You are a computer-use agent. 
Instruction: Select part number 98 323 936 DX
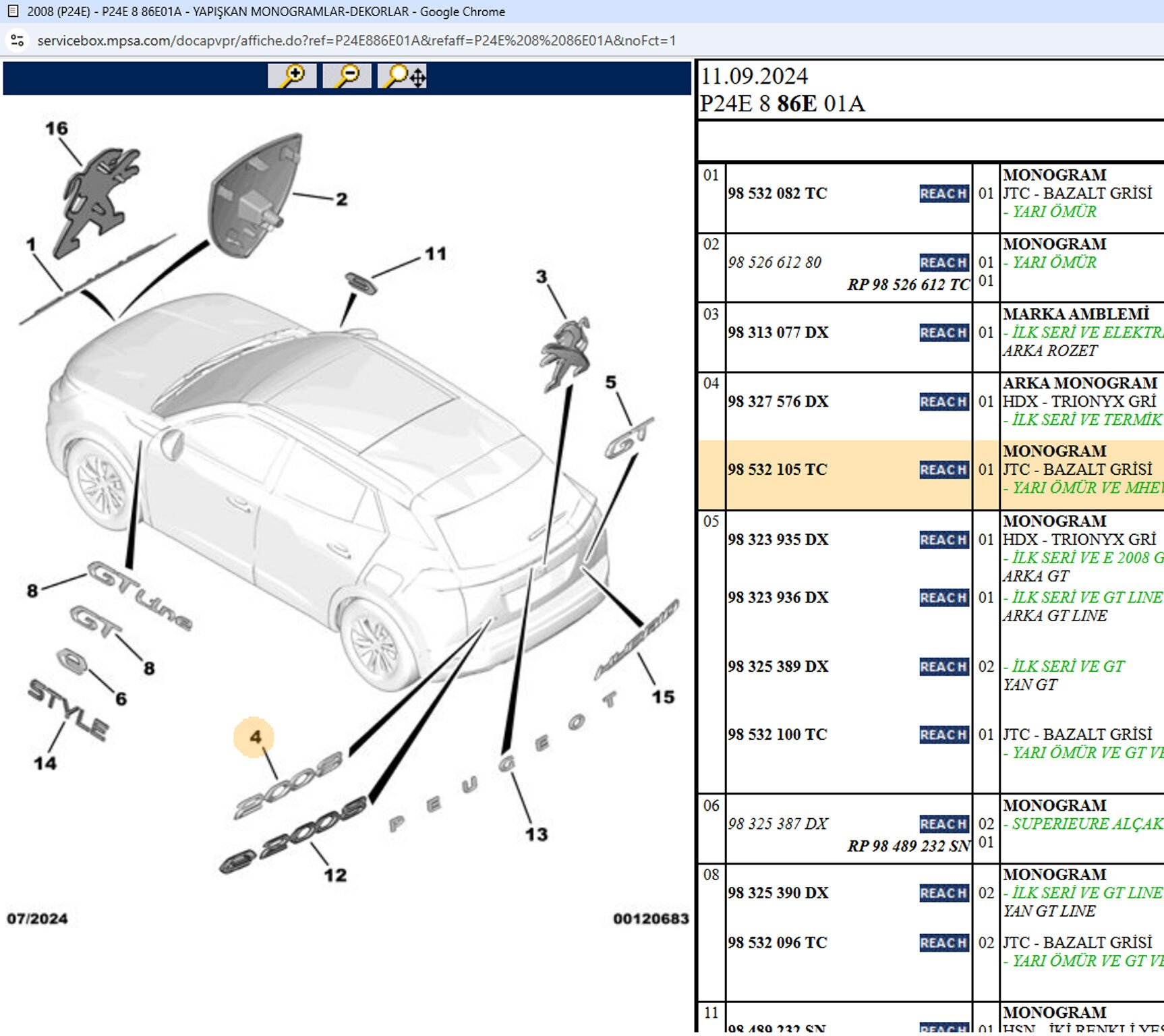pyautogui.click(x=778, y=598)
